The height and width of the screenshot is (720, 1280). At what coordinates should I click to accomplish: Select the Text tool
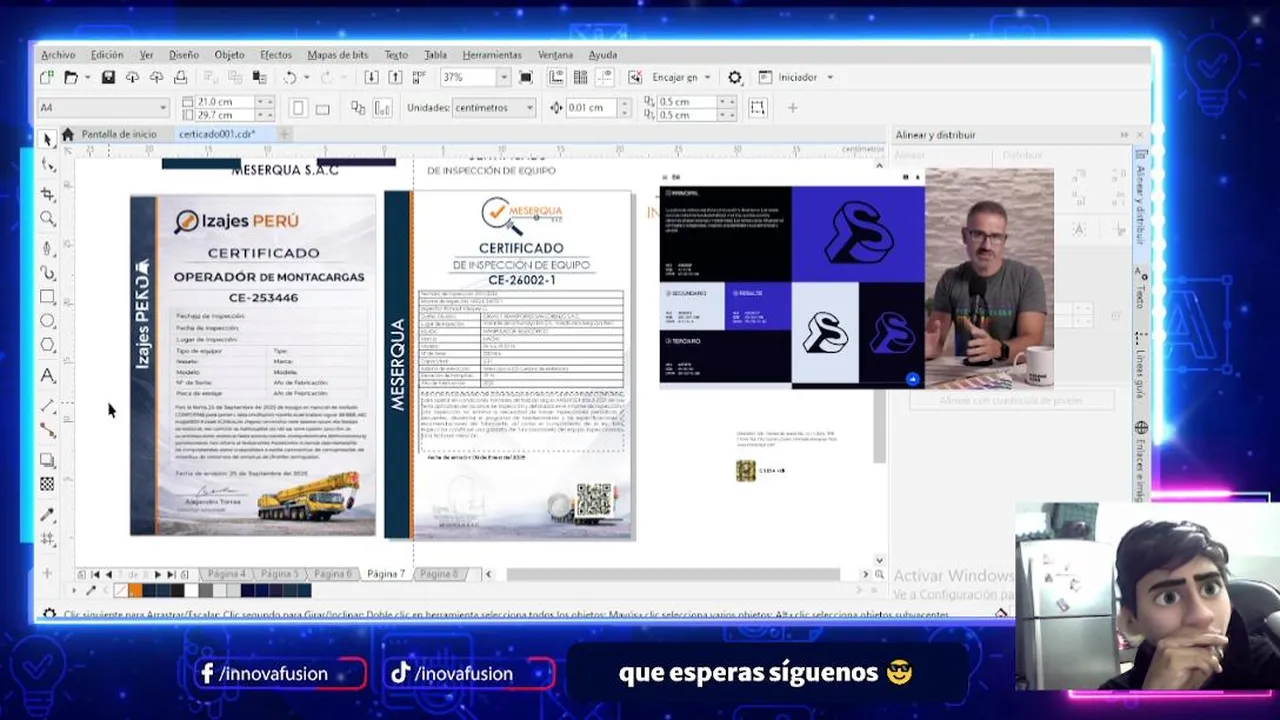[47, 376]
